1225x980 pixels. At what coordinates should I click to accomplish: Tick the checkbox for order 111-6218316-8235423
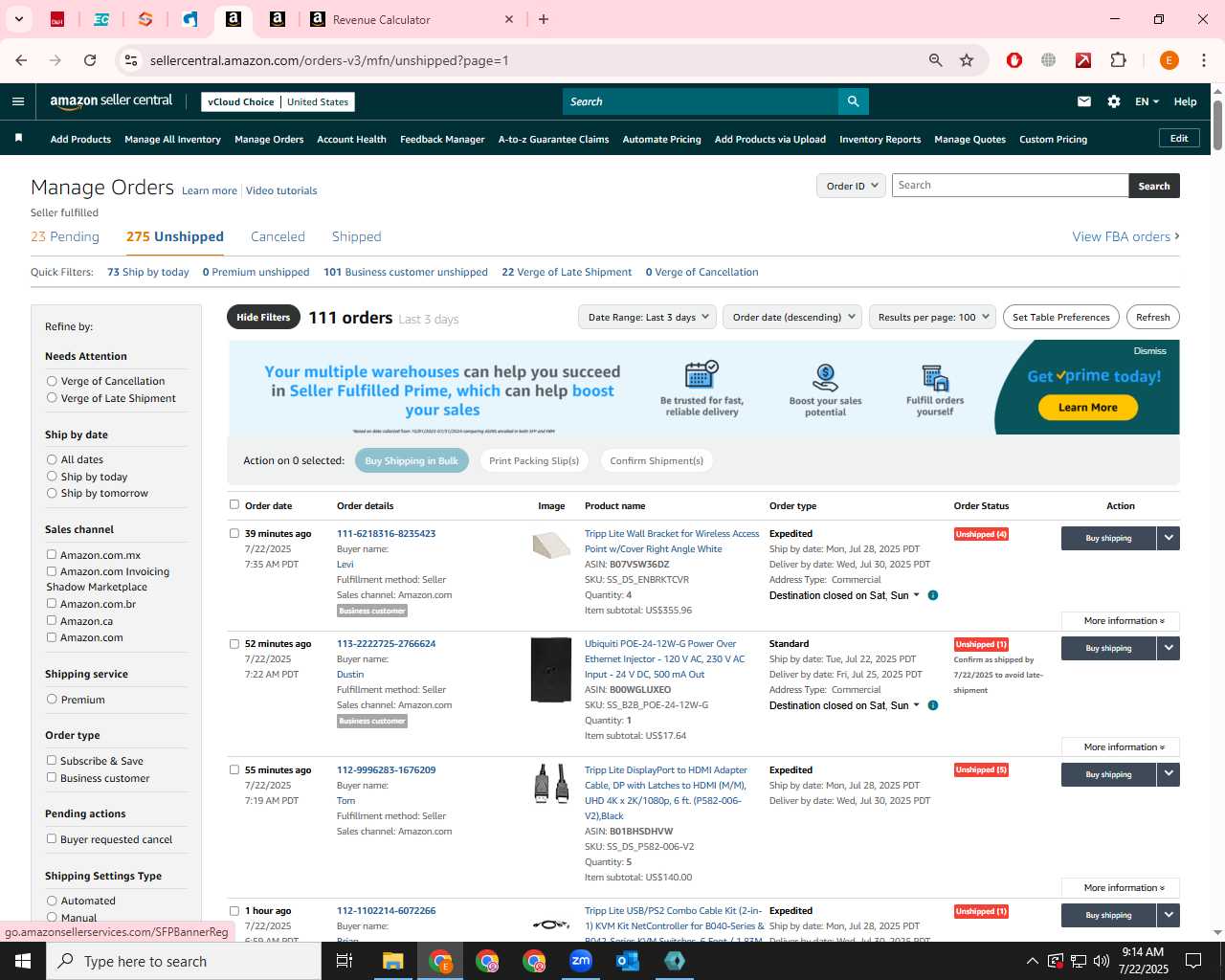point(234,533)
